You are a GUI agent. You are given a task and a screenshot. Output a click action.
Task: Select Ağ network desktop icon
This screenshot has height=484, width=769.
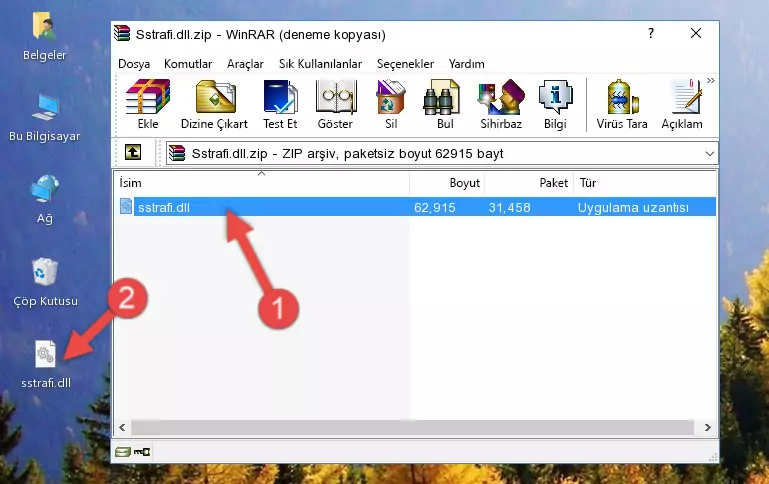click(45, 200)
